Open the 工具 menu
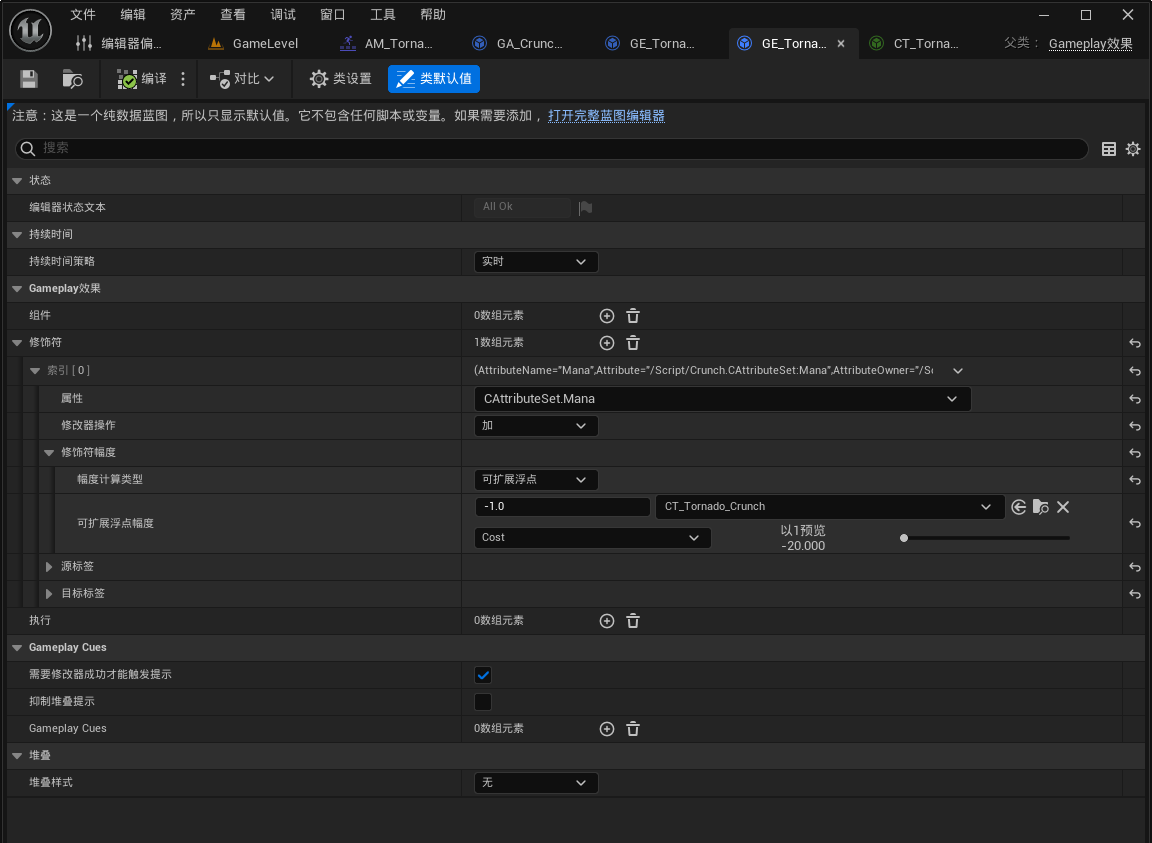This screenshot has width=1152, height=843. pyautogui.click(x=383, y=15)
